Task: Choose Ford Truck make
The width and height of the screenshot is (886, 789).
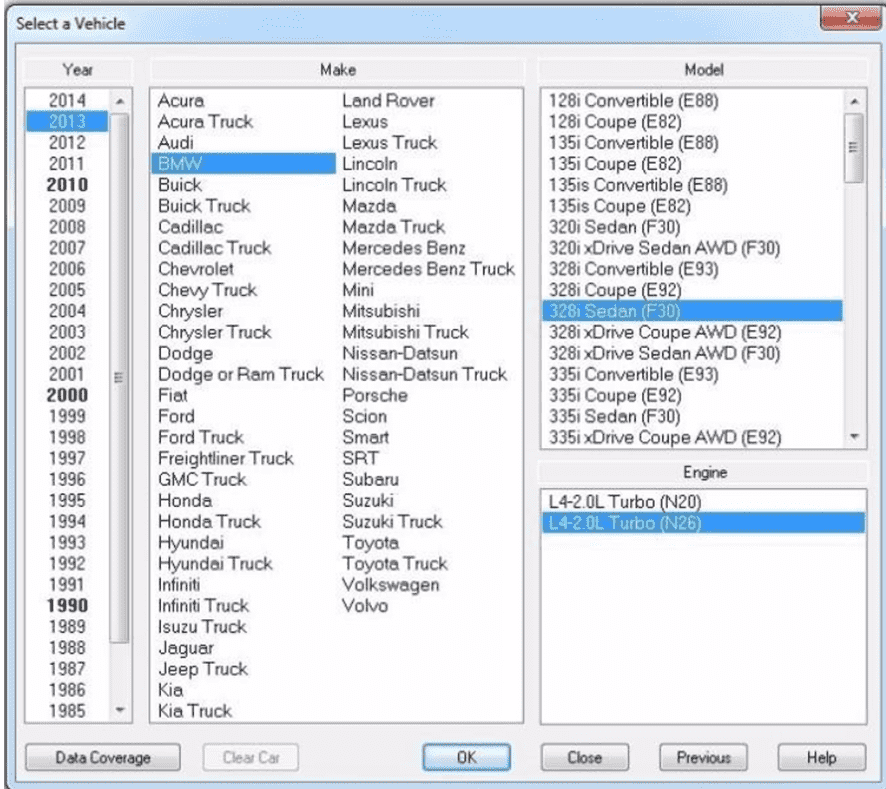Action: pyautogui.click(x=201, y=437)
